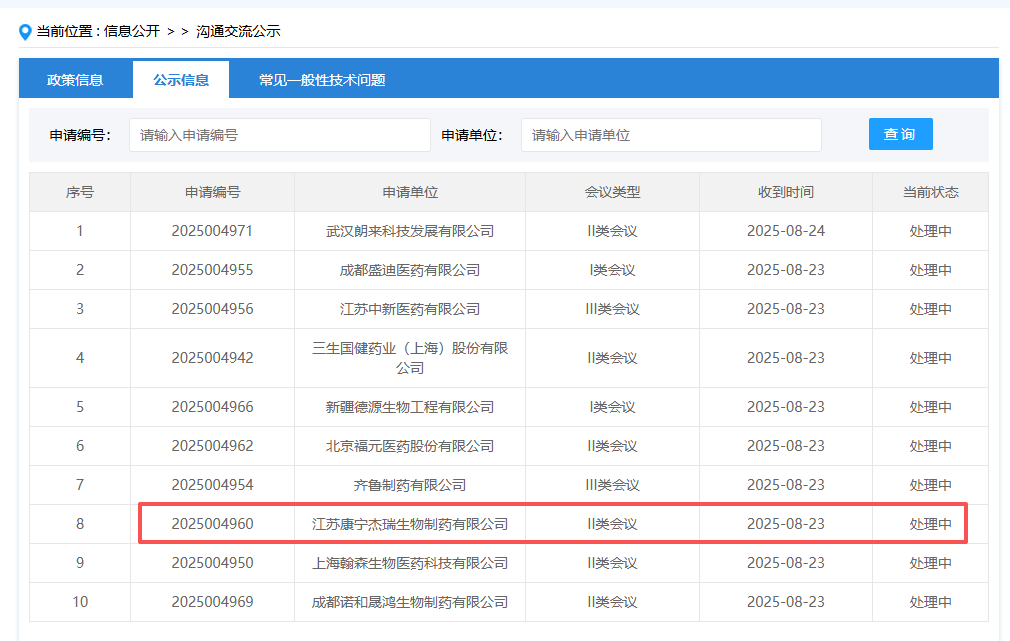Image resolution: width=1010 pixels, height=641 pixels.
Task: Focus the 申请单位 input field
Action: tap(671, 135)
